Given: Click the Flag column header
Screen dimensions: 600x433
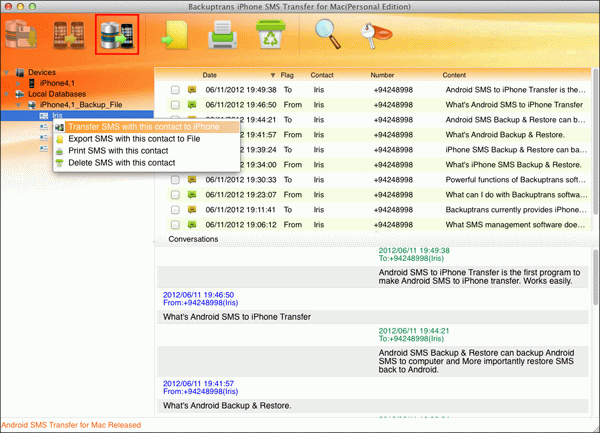Looking at the screenshot, I should point(287,75).
